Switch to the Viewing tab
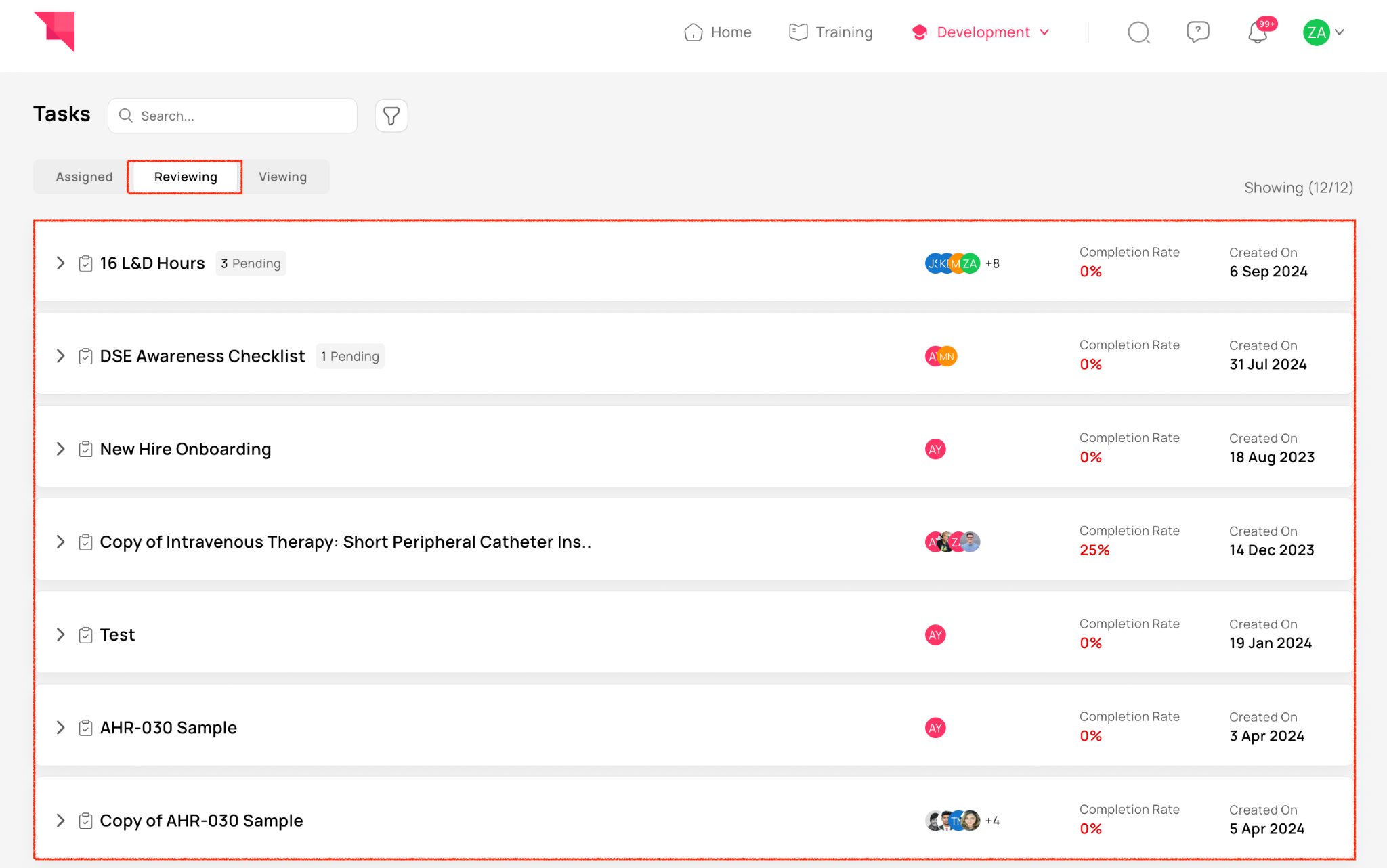The width and height of the screenshot is (1387, 868). pos(282,177)
